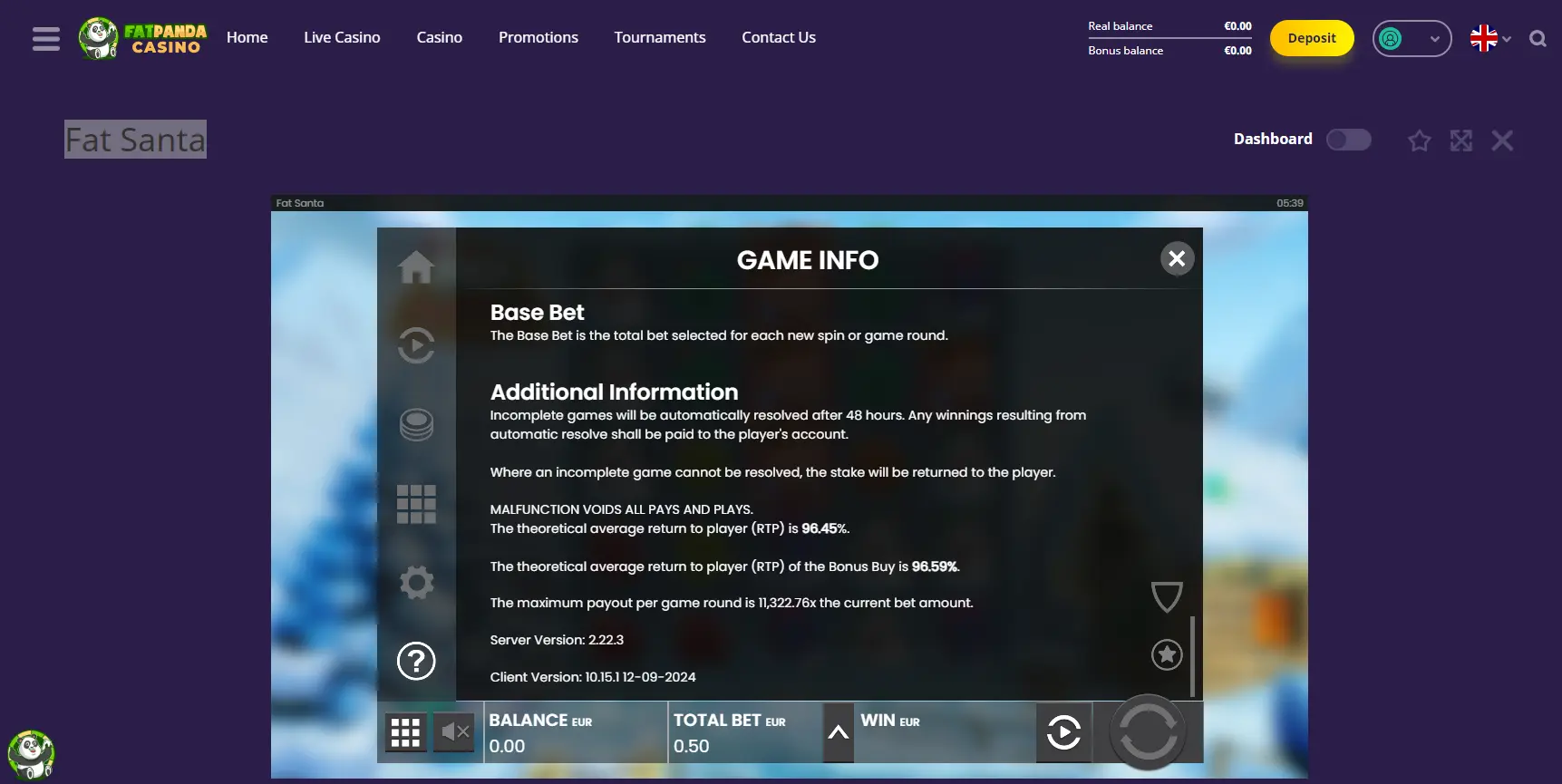Click the Base Bet heading
This screenshot has height=784, width=1562.
(537, 313)
